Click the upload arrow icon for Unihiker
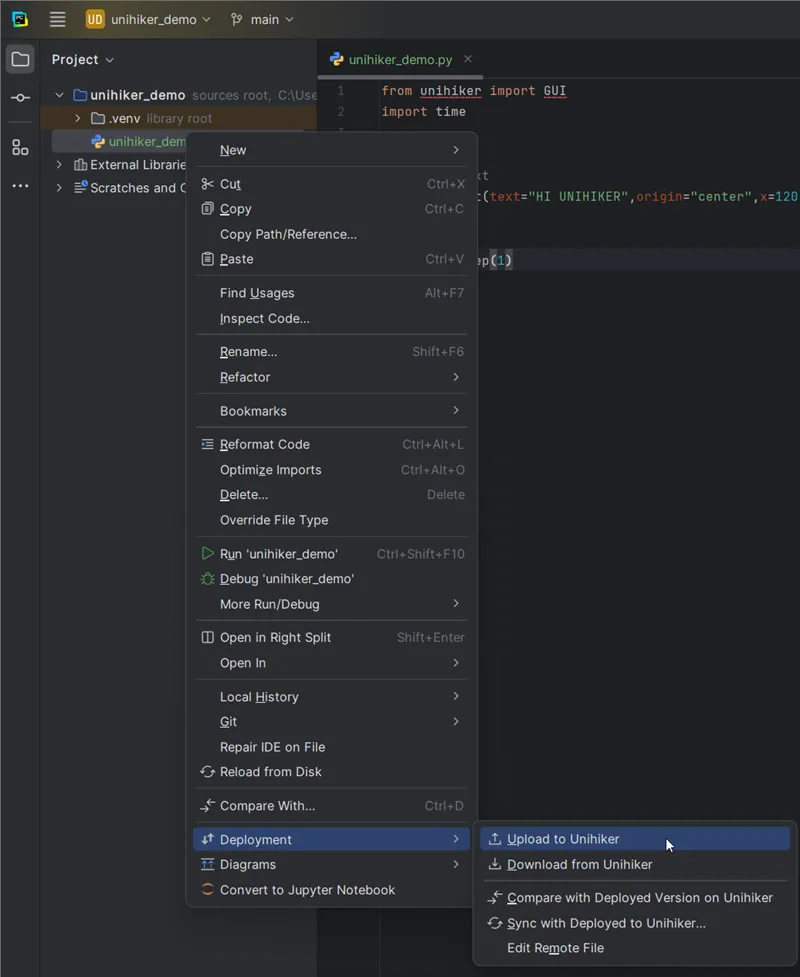The image size is (800, 977). pyautogui.click(x=495, y=839)
